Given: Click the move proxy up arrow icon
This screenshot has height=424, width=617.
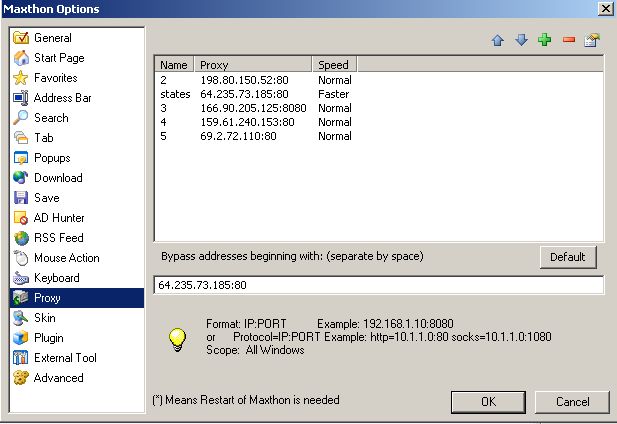Looking at the screenshot, I should 498,40.
